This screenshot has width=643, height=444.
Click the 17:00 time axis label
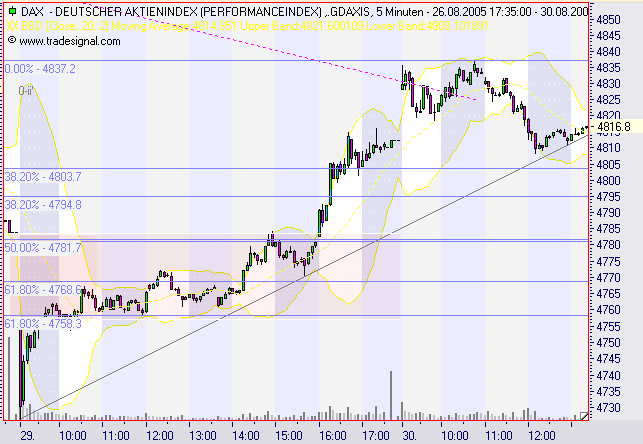click(x=376, y=435)
